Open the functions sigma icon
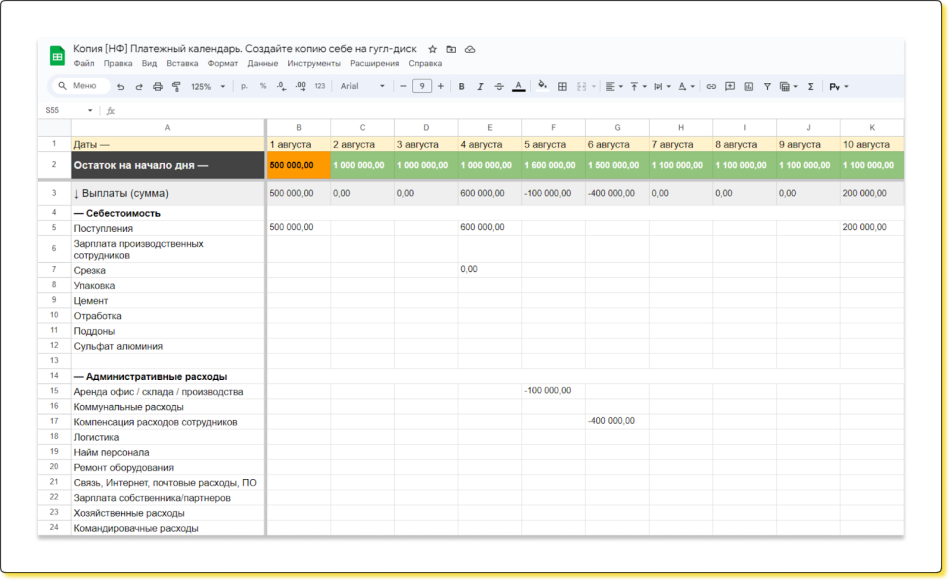The image size is (950, 581). [810, 87]
